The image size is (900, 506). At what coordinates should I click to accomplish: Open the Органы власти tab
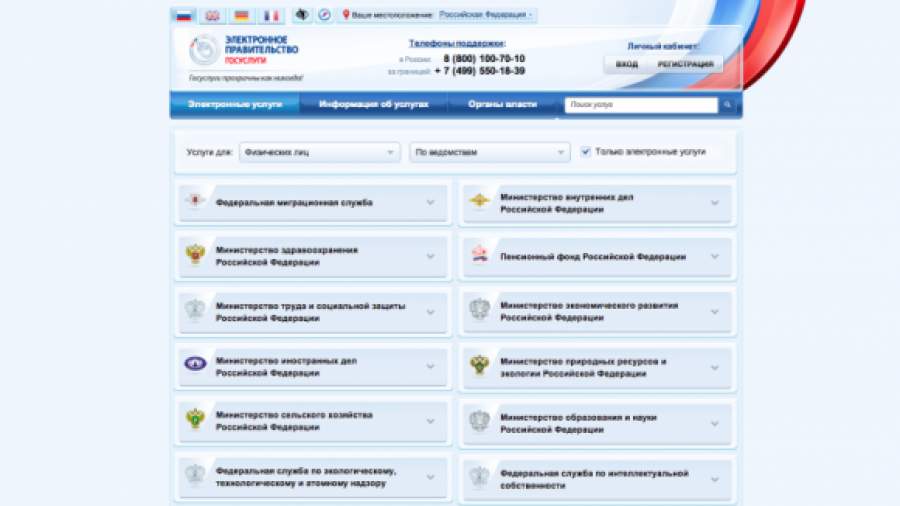coord(502,104)
